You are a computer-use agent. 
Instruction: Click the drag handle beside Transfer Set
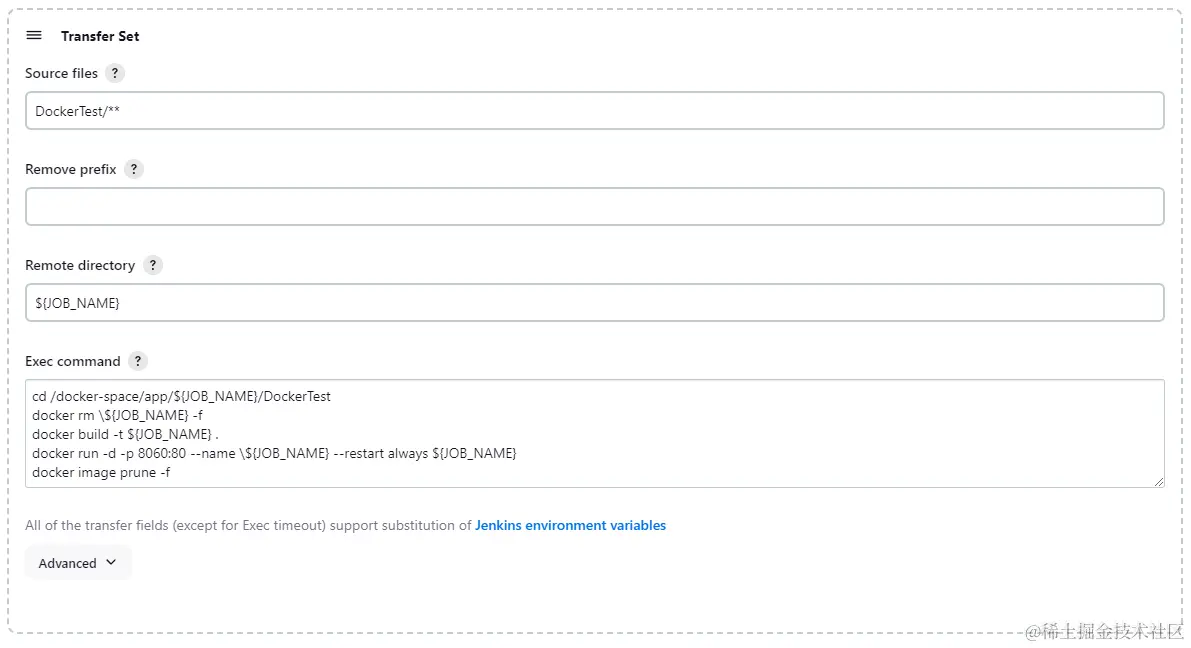(x=34, y=35)
